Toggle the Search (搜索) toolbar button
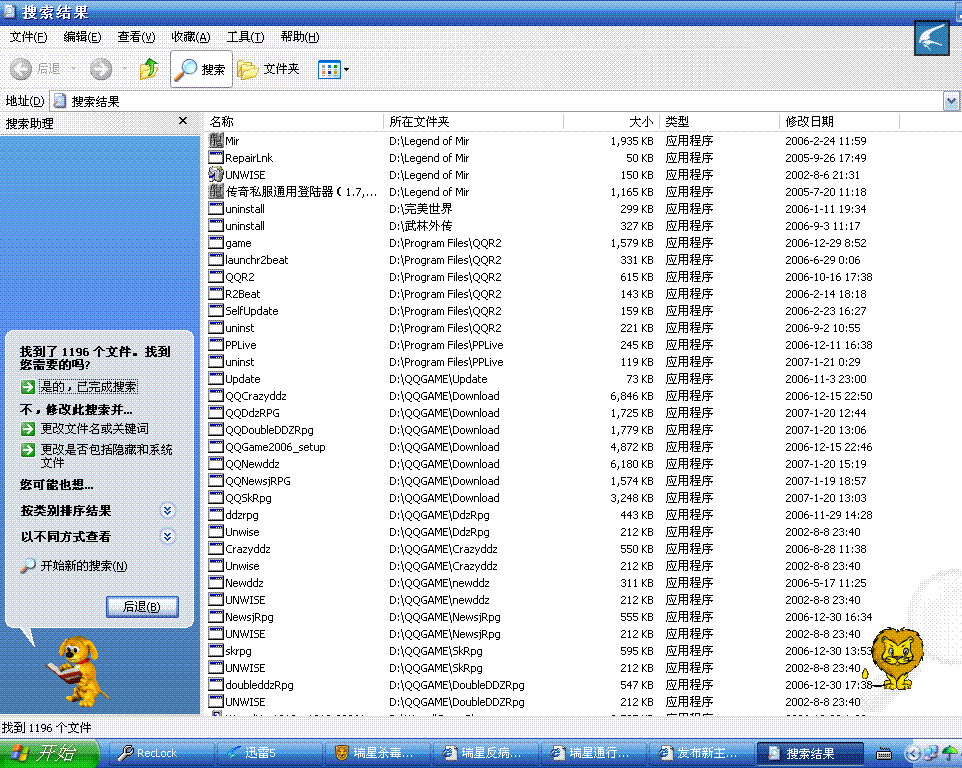 click(x=201, y=69)
